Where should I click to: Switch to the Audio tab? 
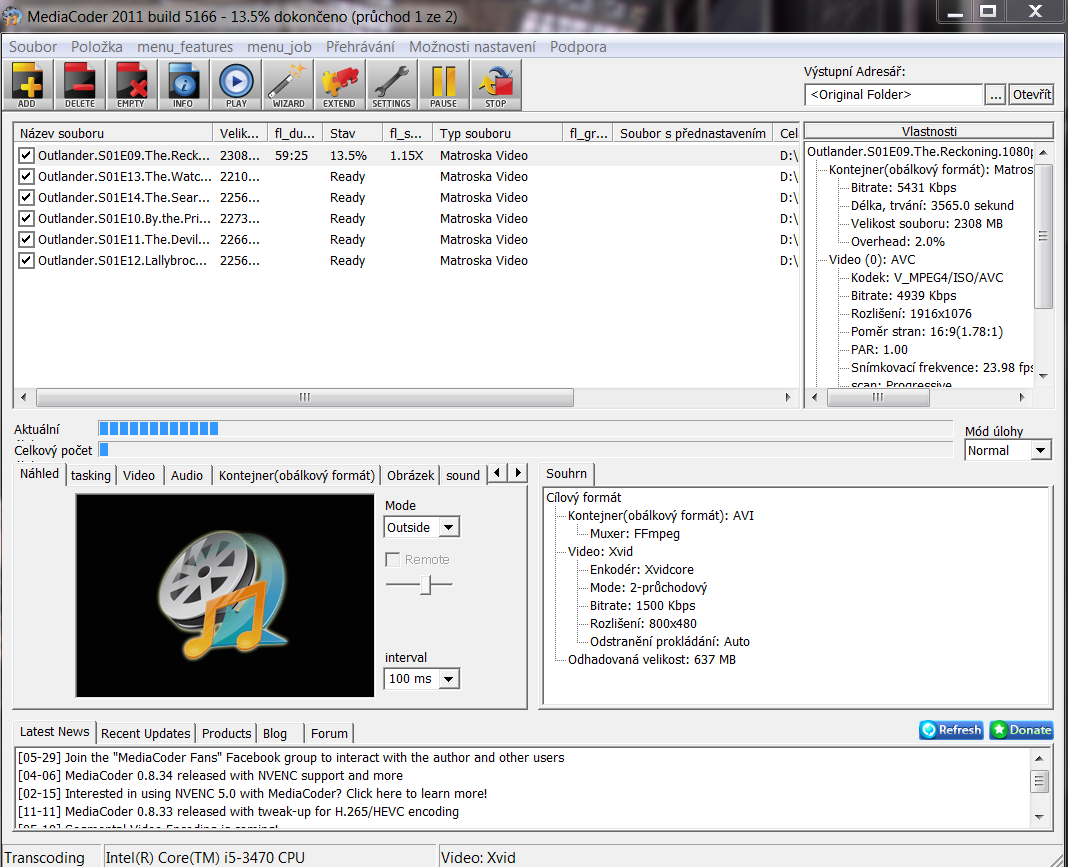(x=187, y=475)
